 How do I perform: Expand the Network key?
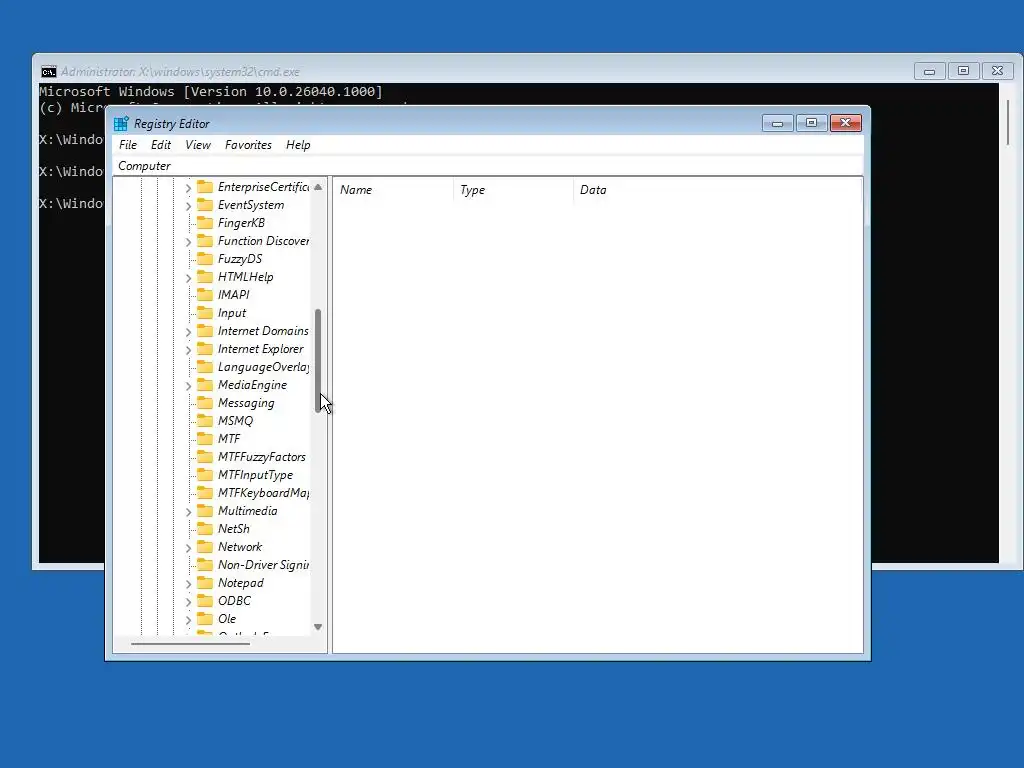pos(188,548)
